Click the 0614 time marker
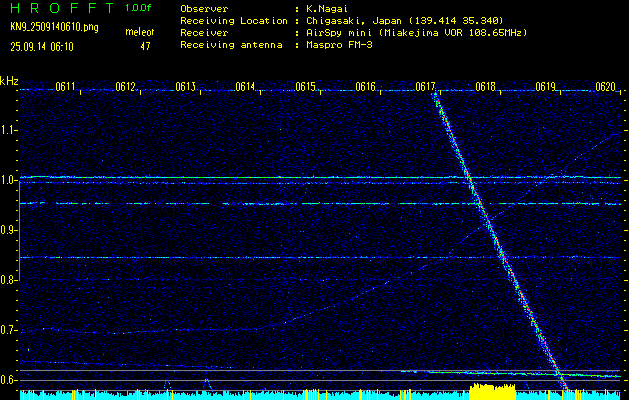This screenshot has width=629, height=400. (245, 86)
